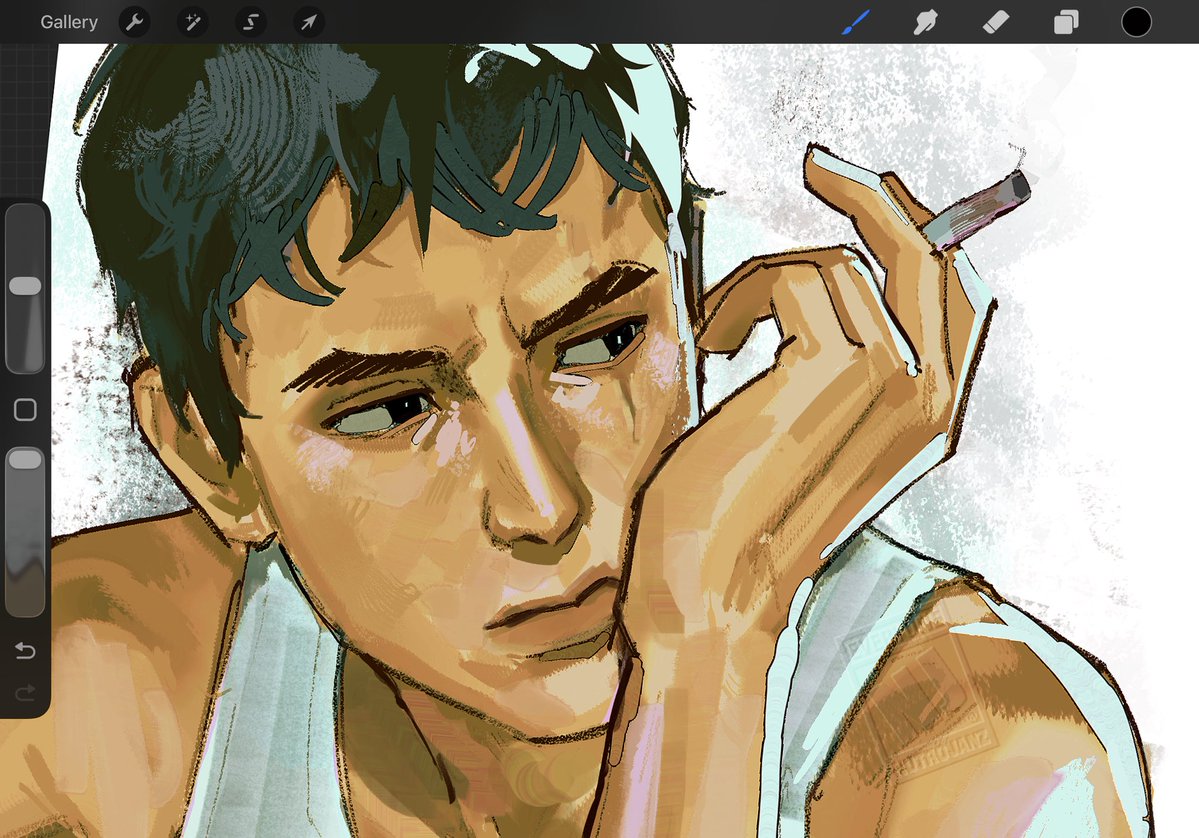Activate the Transform arrow tool
Image resolution: width=1199 pixels, height=838 pixels.
tap(309, 22)
